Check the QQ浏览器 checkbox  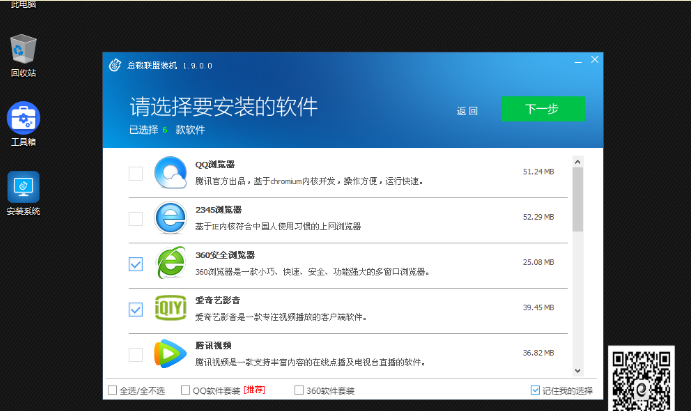136,174
